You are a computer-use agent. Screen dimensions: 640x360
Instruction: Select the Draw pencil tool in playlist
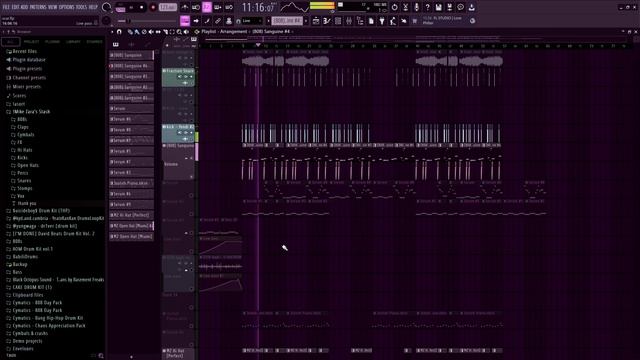(x=130, y=32)
